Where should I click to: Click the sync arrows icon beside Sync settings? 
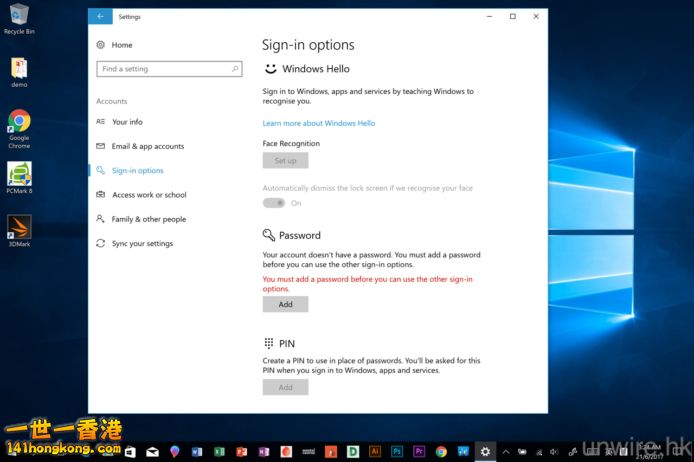tap(101, 243)
